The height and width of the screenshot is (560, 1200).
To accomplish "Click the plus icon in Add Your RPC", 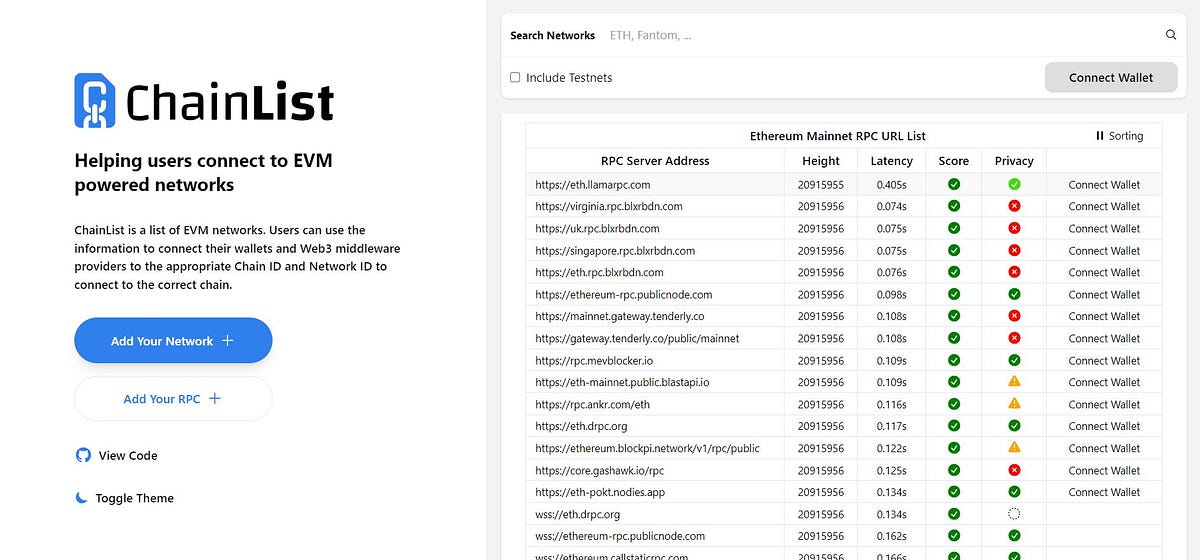I will click(214, 398).
